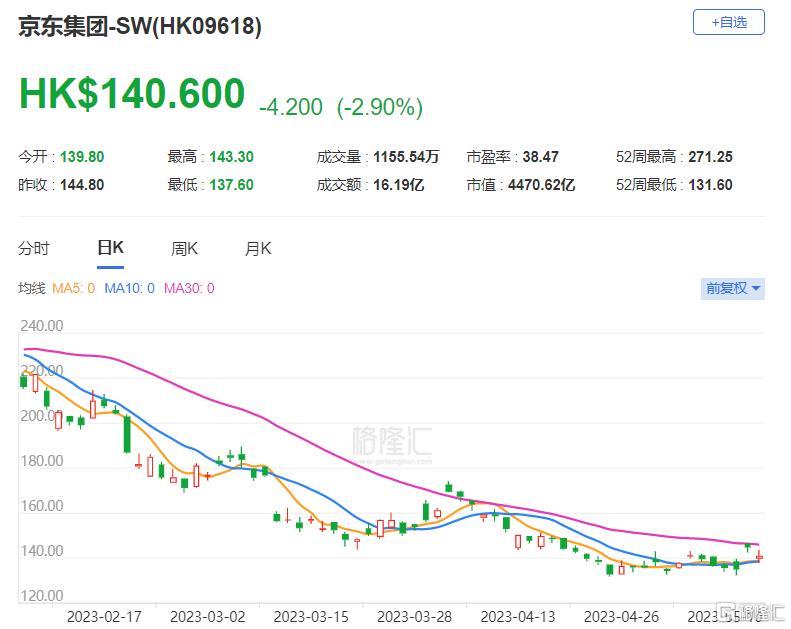Select the 日K daily candlestick tab
Image resolution: width=791 pixels, height=629 pixels.
point(110,248)
